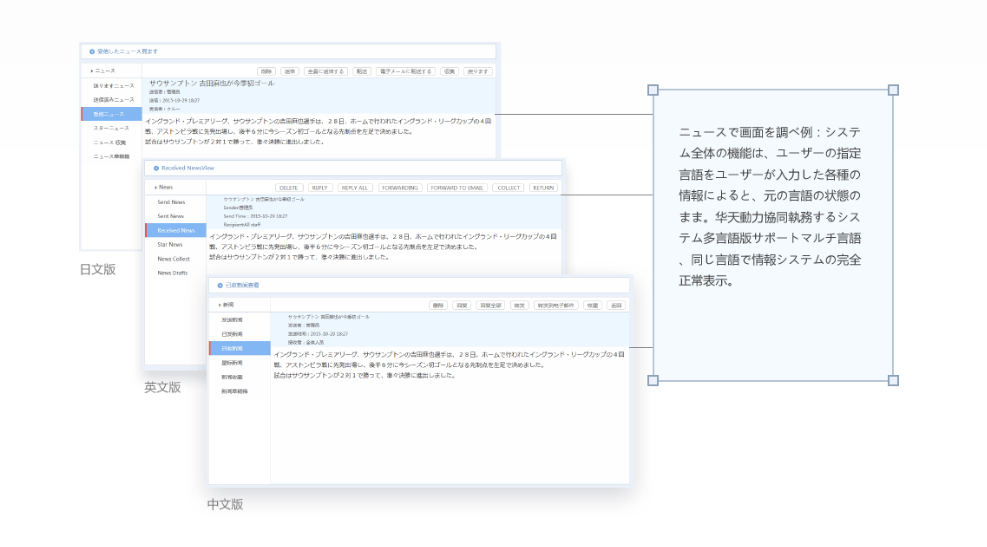
Task: Open Star News in the sidebar
Action: [x=169, y=244]
